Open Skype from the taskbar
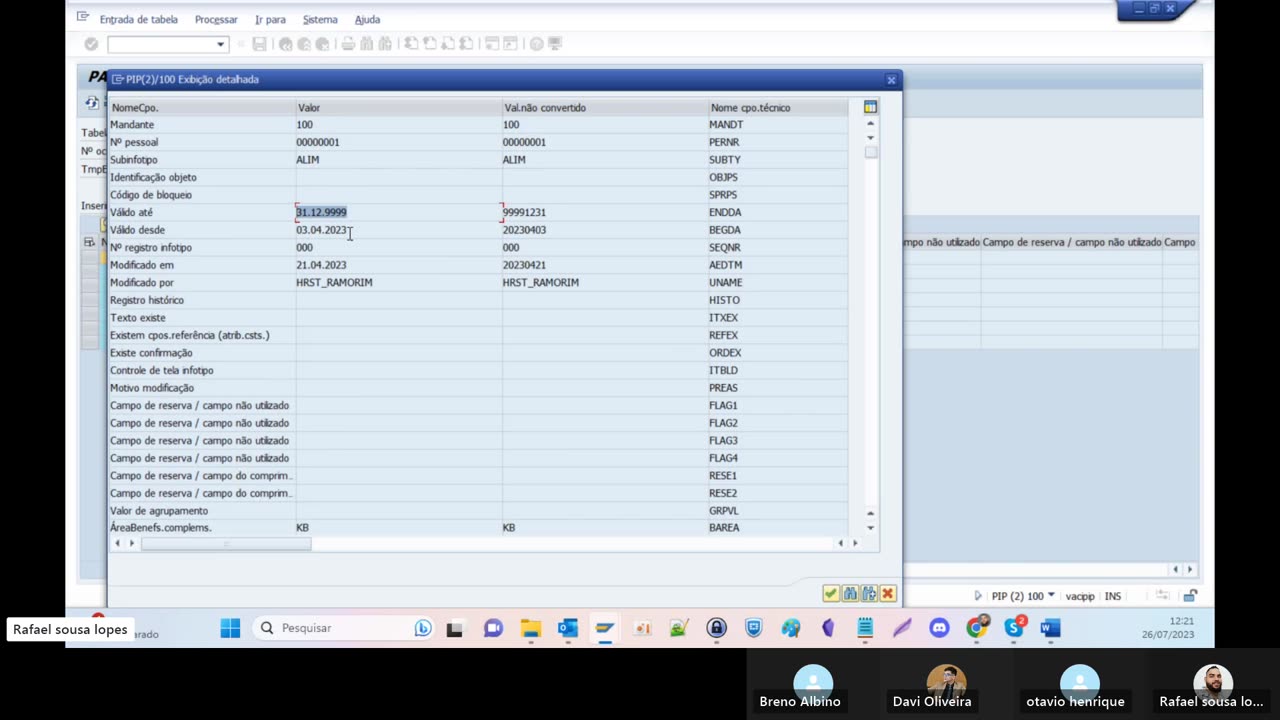The height and width of the screenshot is (720, 1280). [x=1014, y=628]
